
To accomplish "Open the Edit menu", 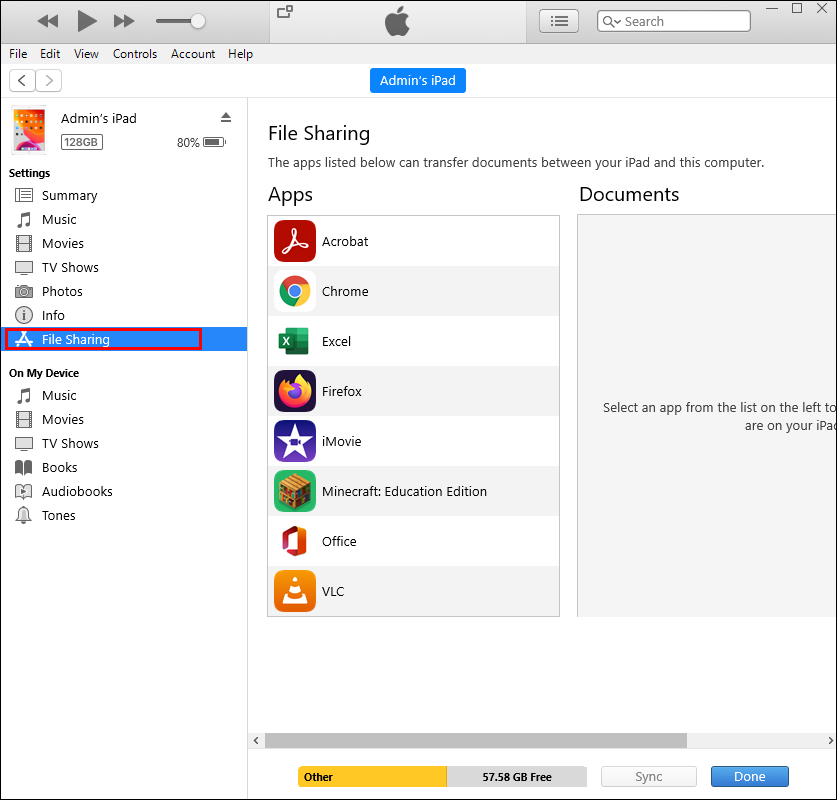I will [50, 54].
